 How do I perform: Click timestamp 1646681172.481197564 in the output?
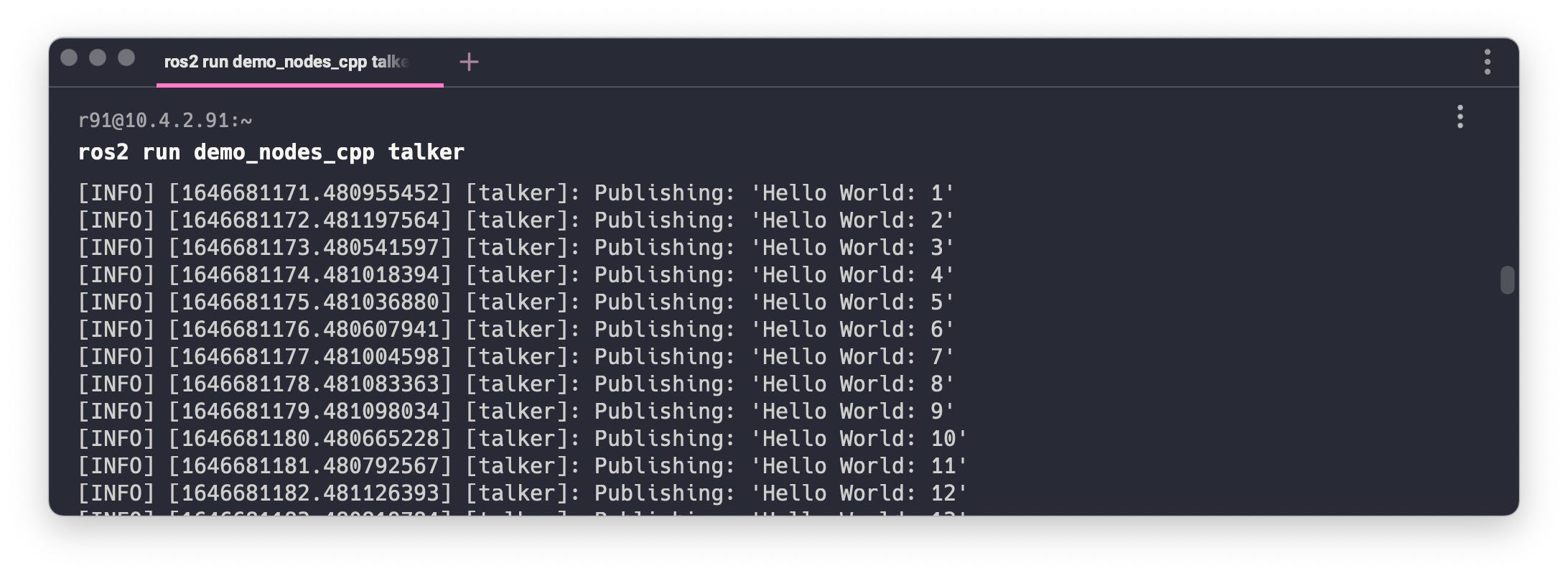[x=310, y=220]
